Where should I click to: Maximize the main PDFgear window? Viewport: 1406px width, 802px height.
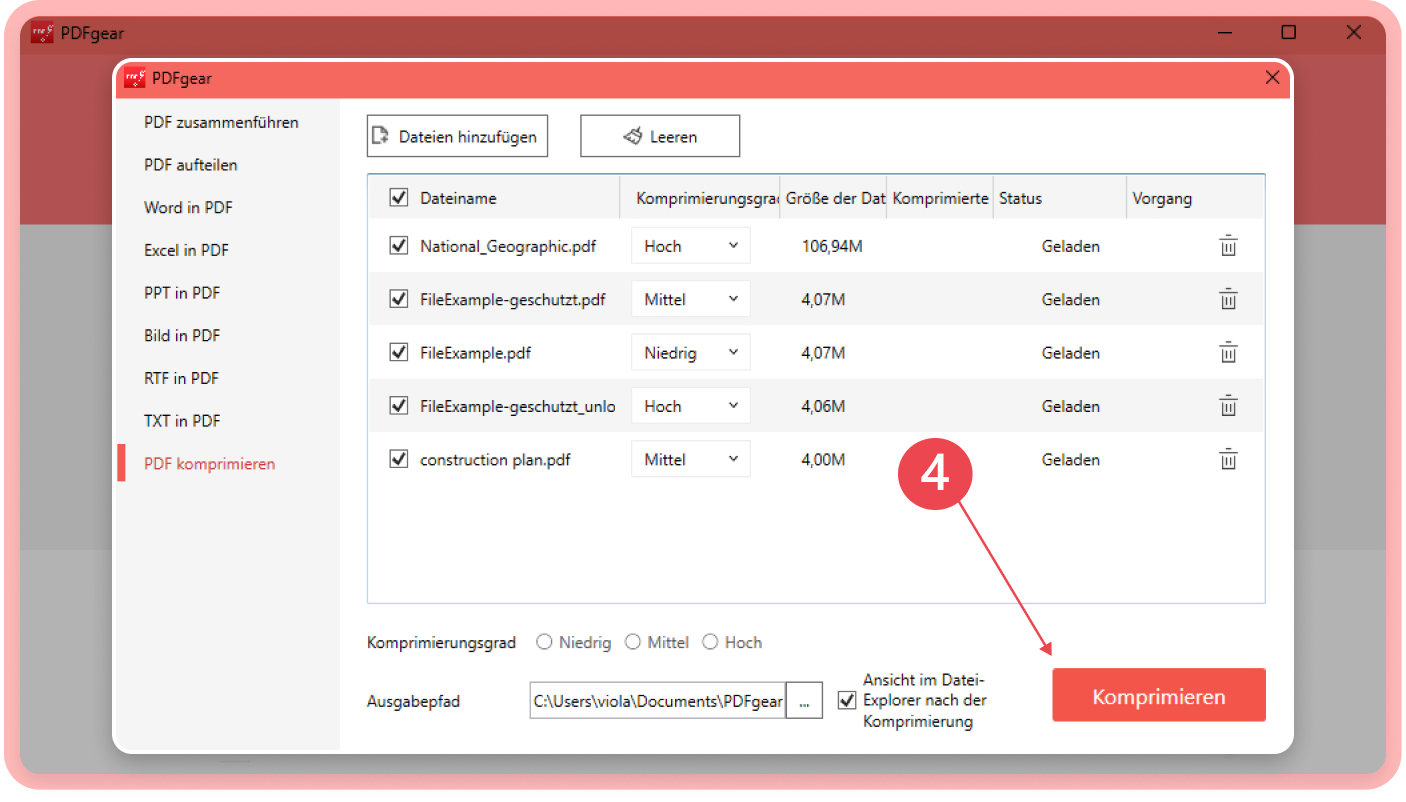[1289, 33]
